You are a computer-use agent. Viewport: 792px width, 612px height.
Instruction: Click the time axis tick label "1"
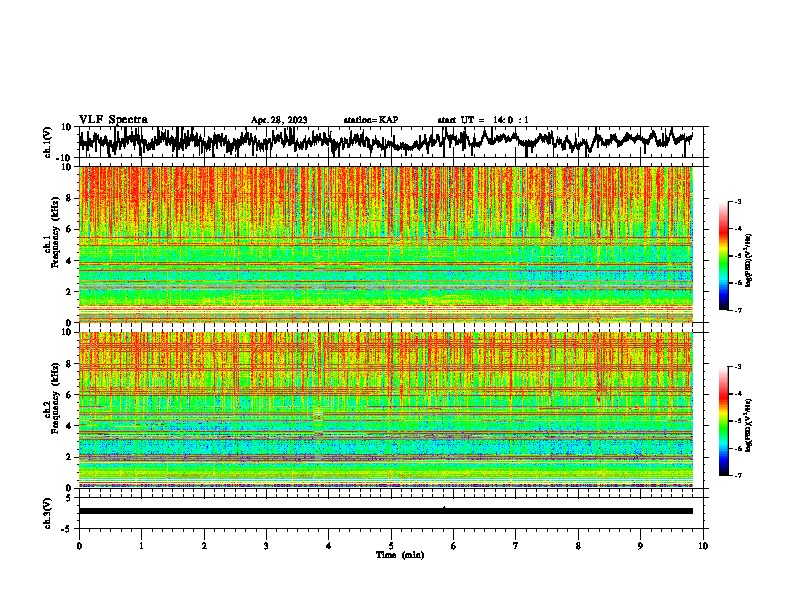click(141, 546)
